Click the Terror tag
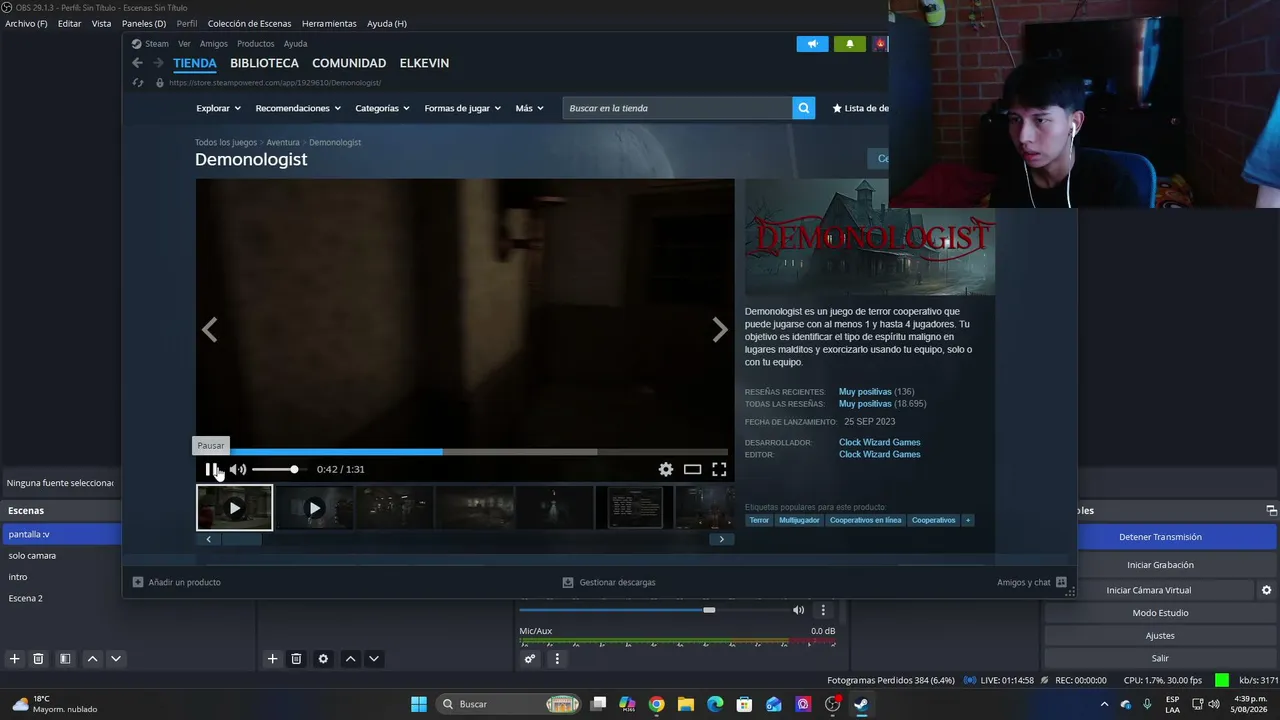Screen dimensions: 1280x720 760,520
